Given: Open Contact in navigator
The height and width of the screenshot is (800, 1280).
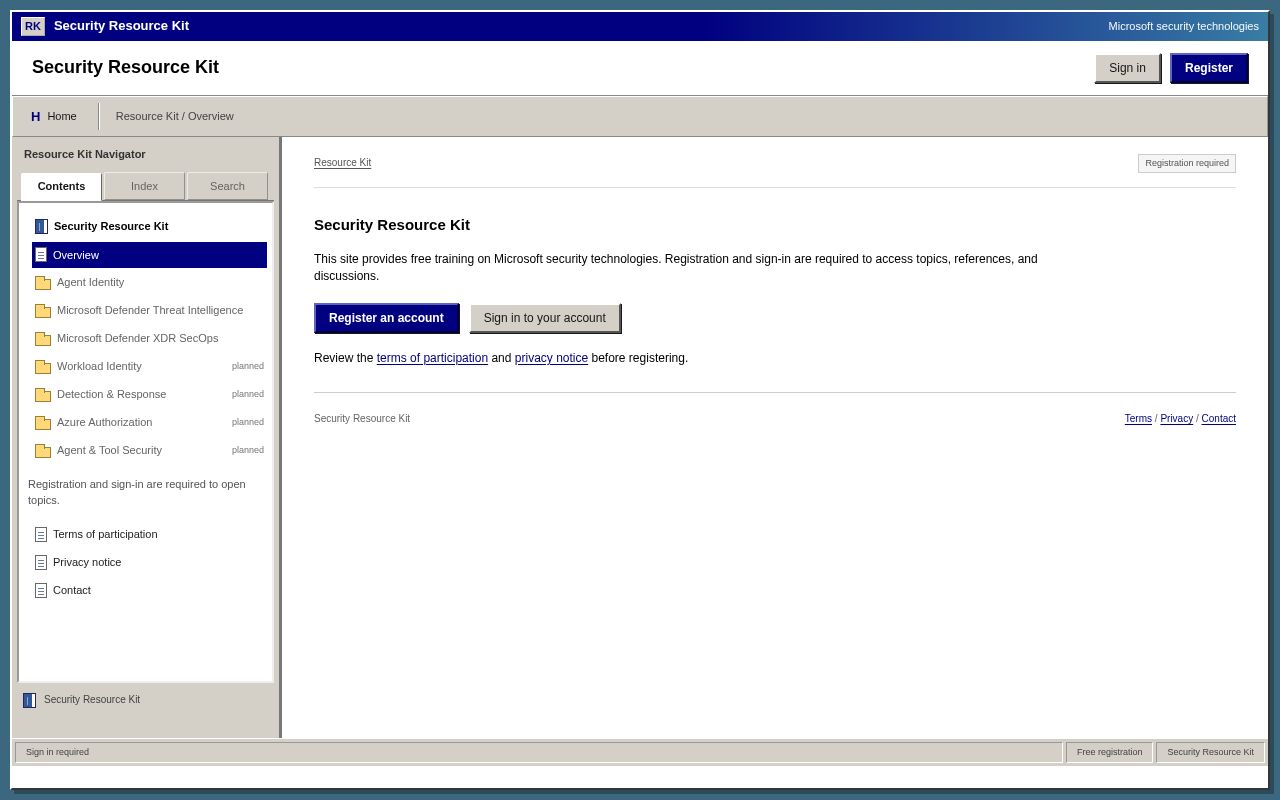Looking at the screenshot, I should click(x=72, y=590).
